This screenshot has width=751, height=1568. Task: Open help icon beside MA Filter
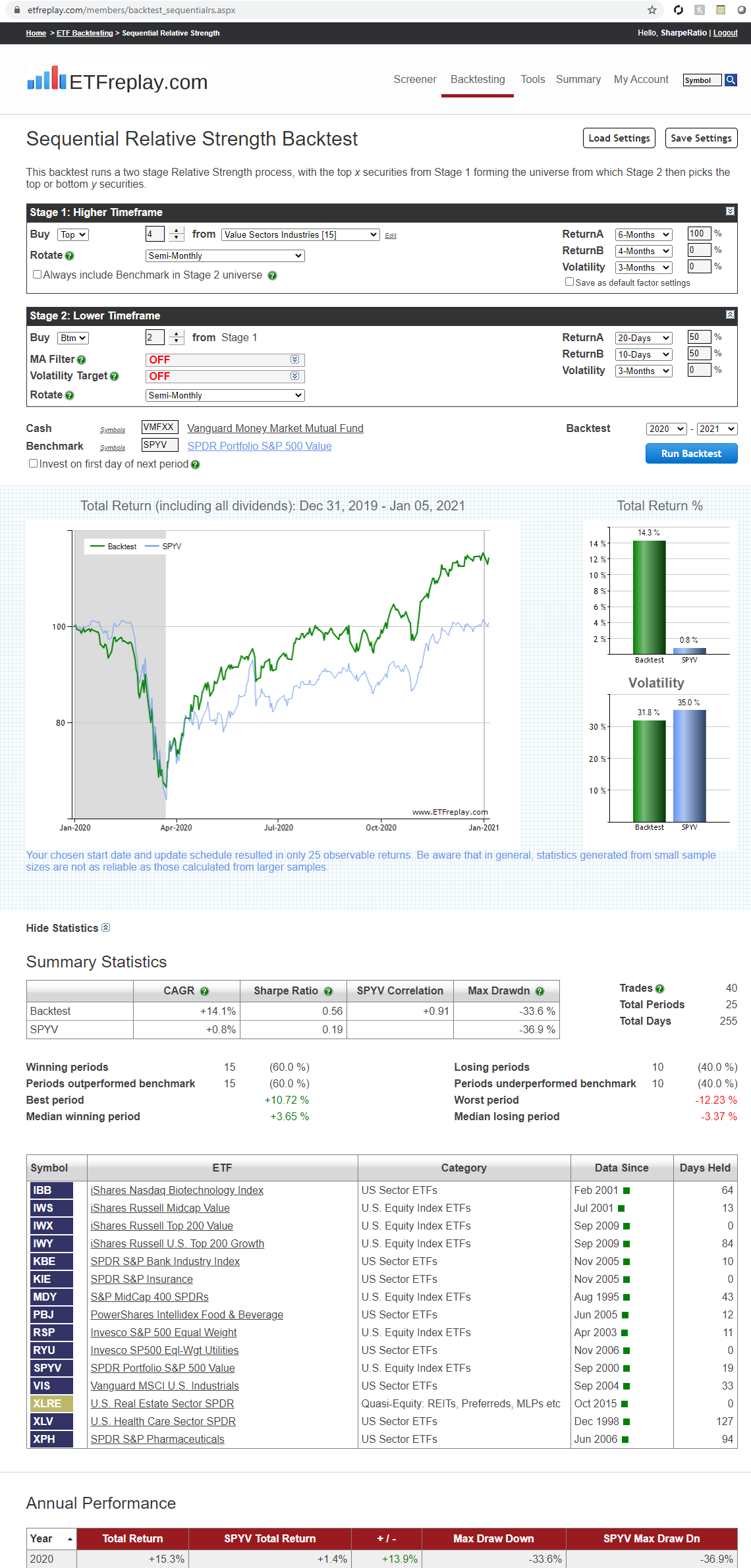[x=82, y=360]
